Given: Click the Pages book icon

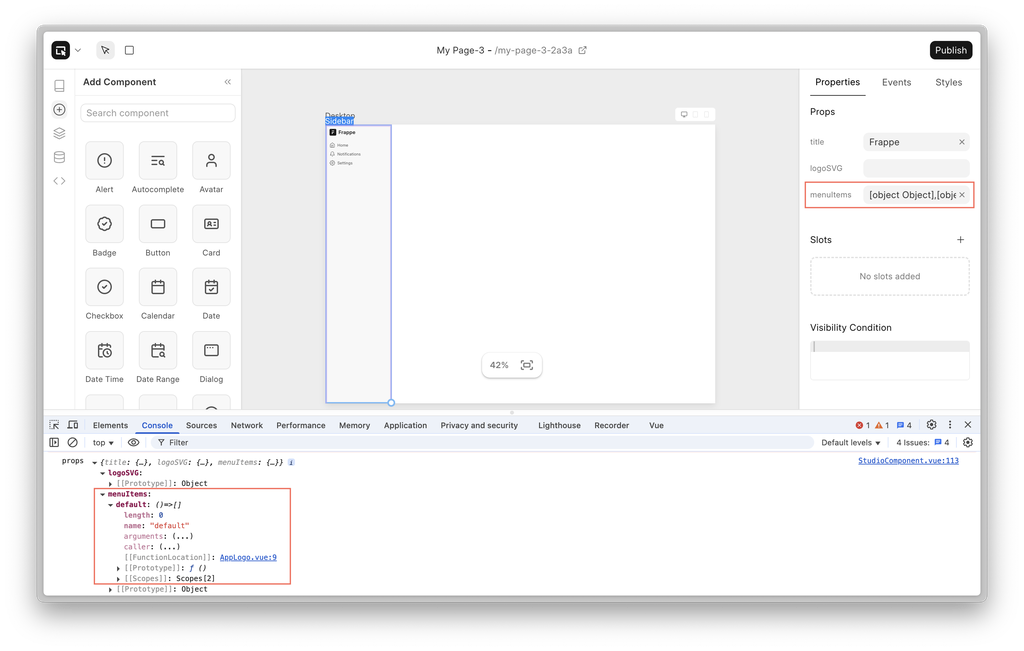Looking at the screenshot, I should coord(59,86).
